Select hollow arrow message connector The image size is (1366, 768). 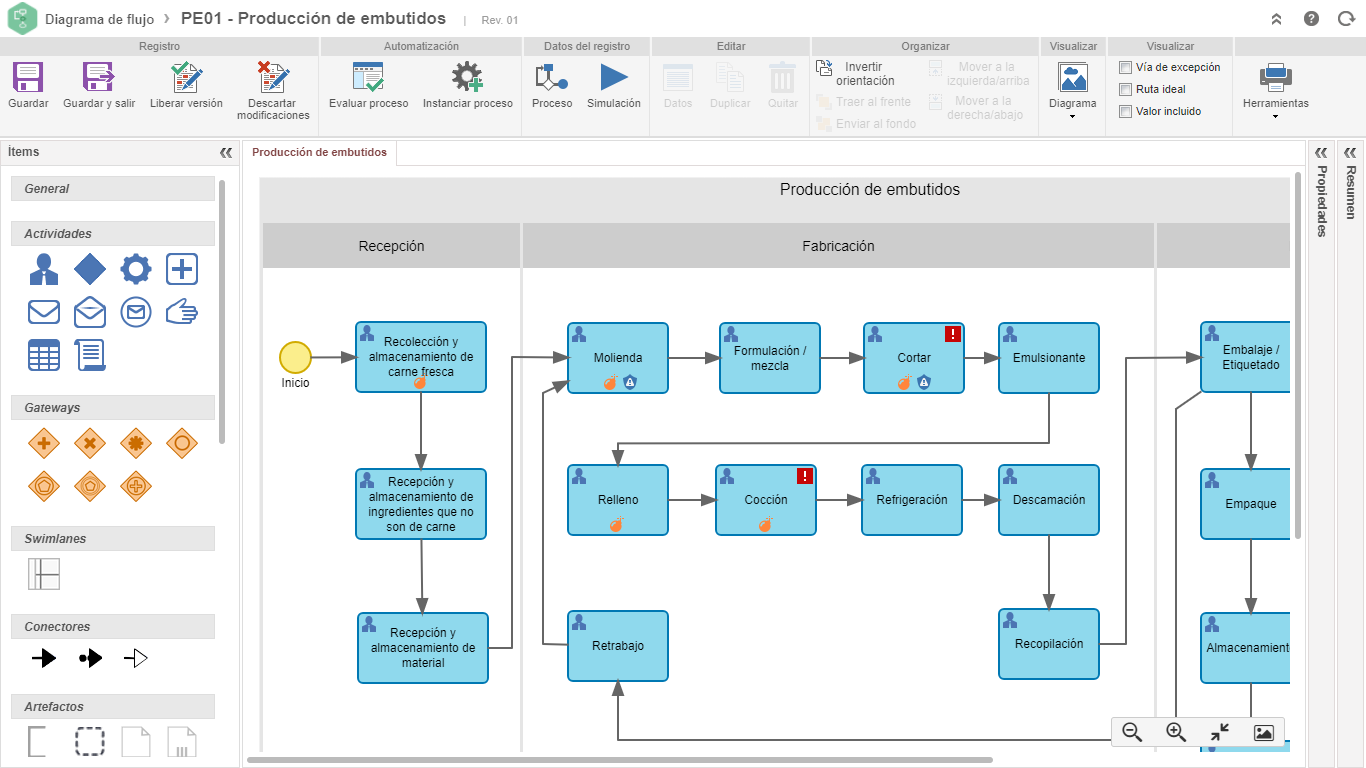135,658
